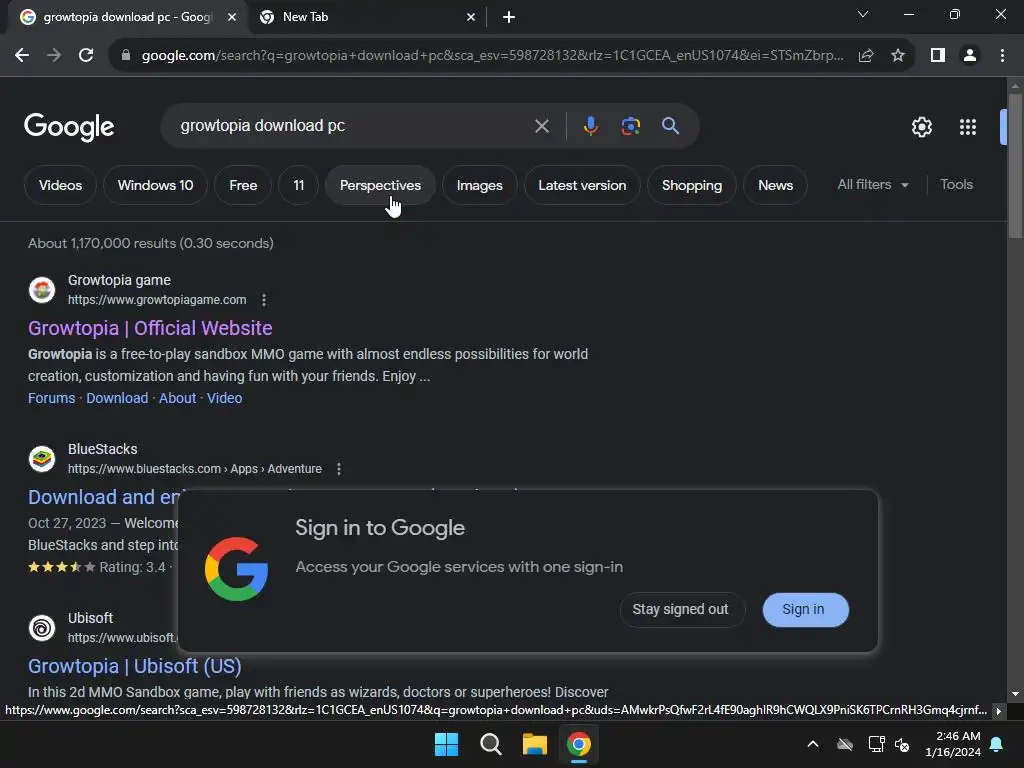Click the browser address bar URL
This screenshot has width=1024, height=768.
tap(492, 56)
